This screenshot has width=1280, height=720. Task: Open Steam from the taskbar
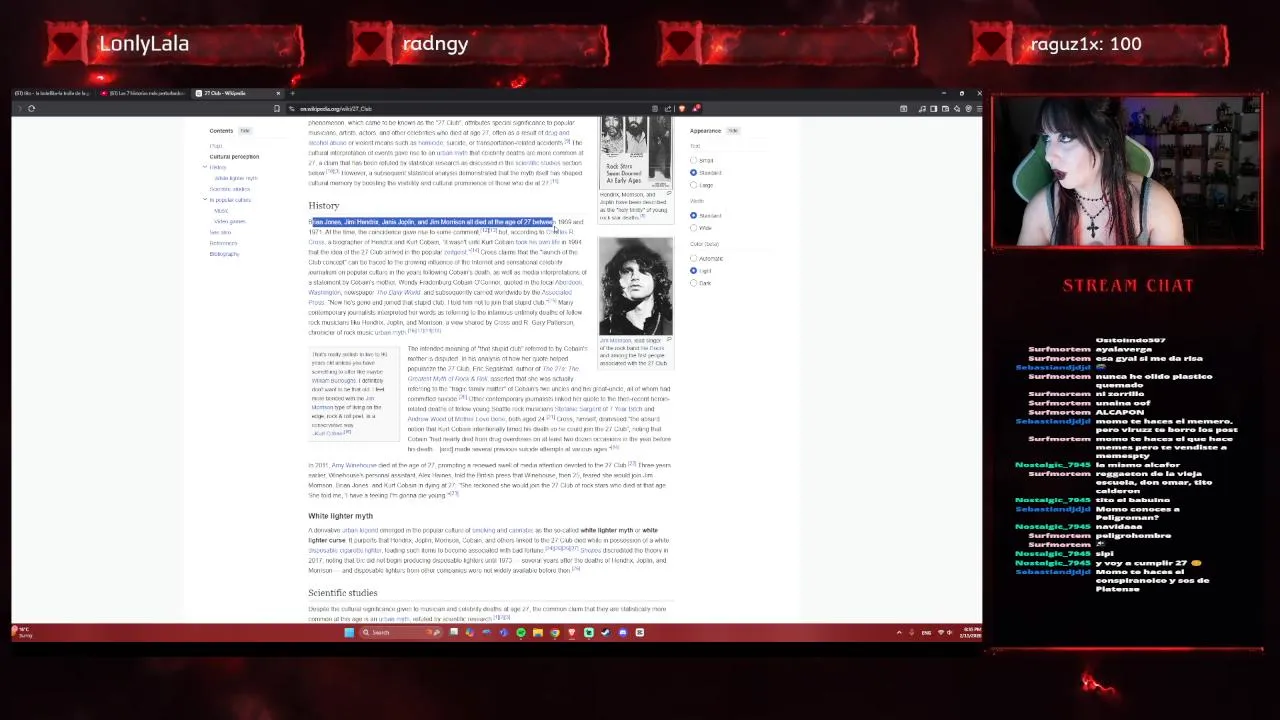[606, 632]
